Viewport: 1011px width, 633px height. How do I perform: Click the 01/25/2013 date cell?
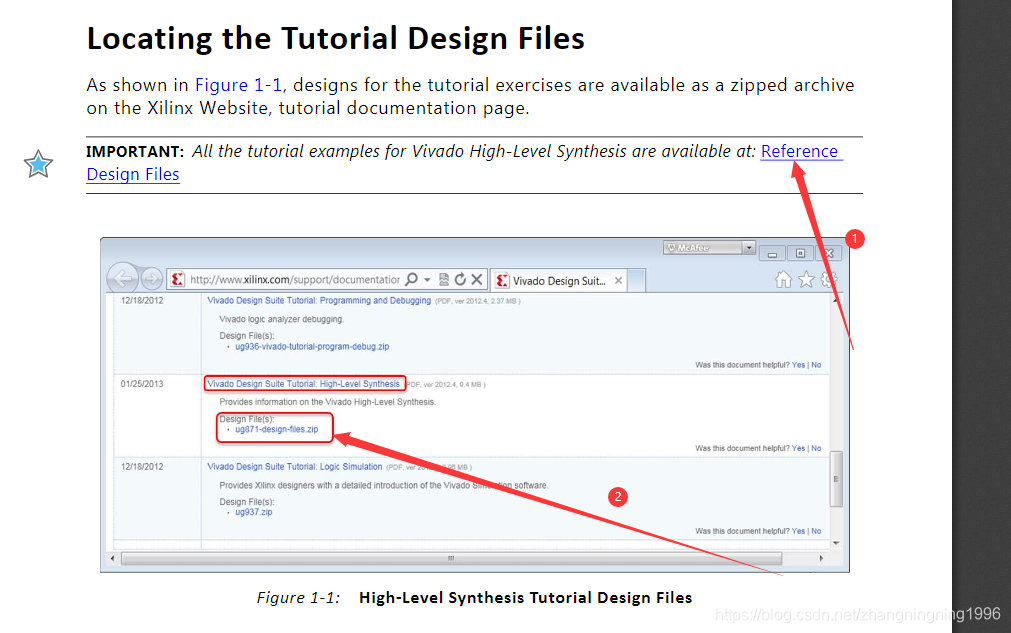(142, 384)
